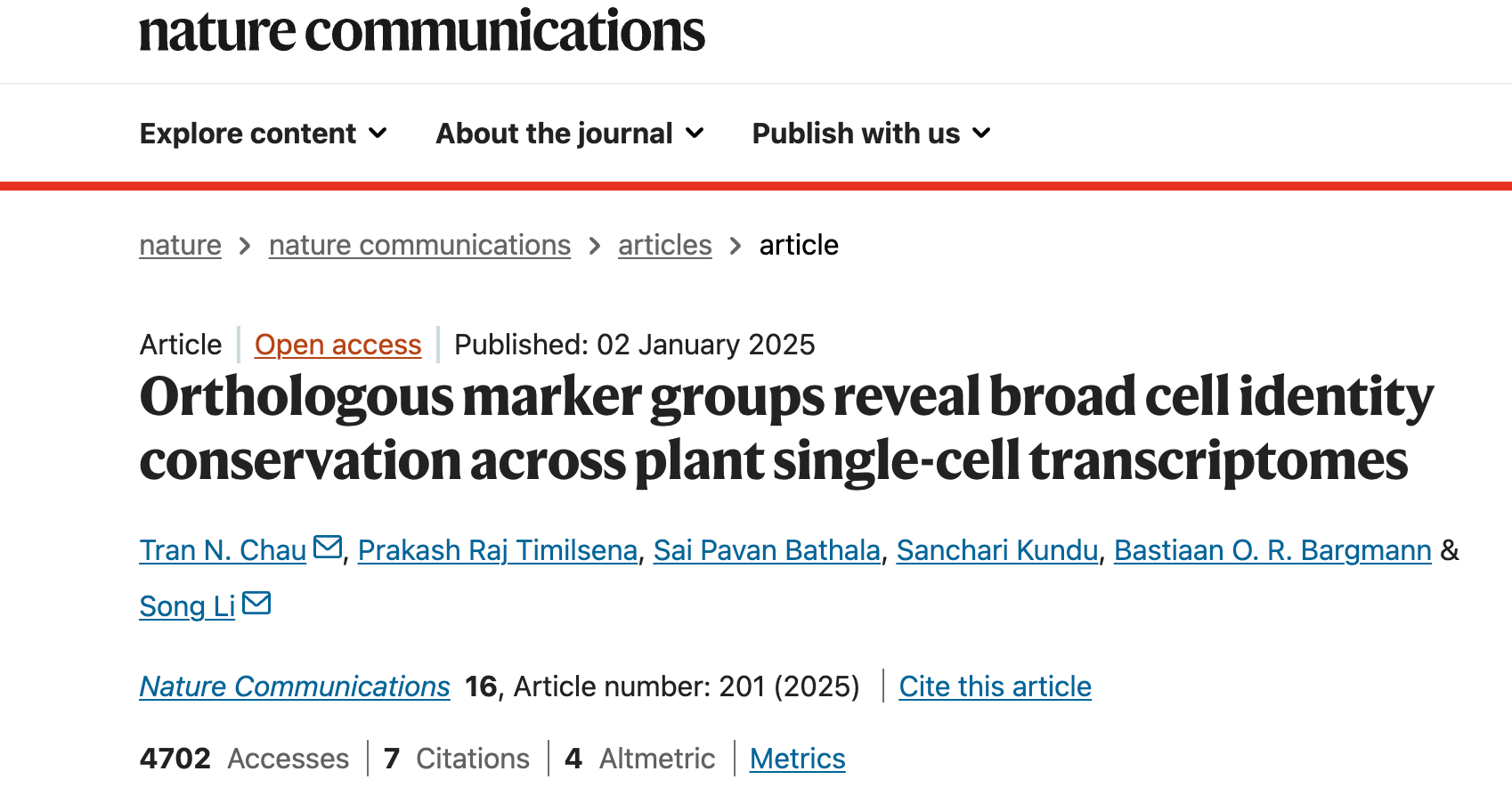
Task: Open Sai Pavan Bathala's author page
Action: point(767,550)
